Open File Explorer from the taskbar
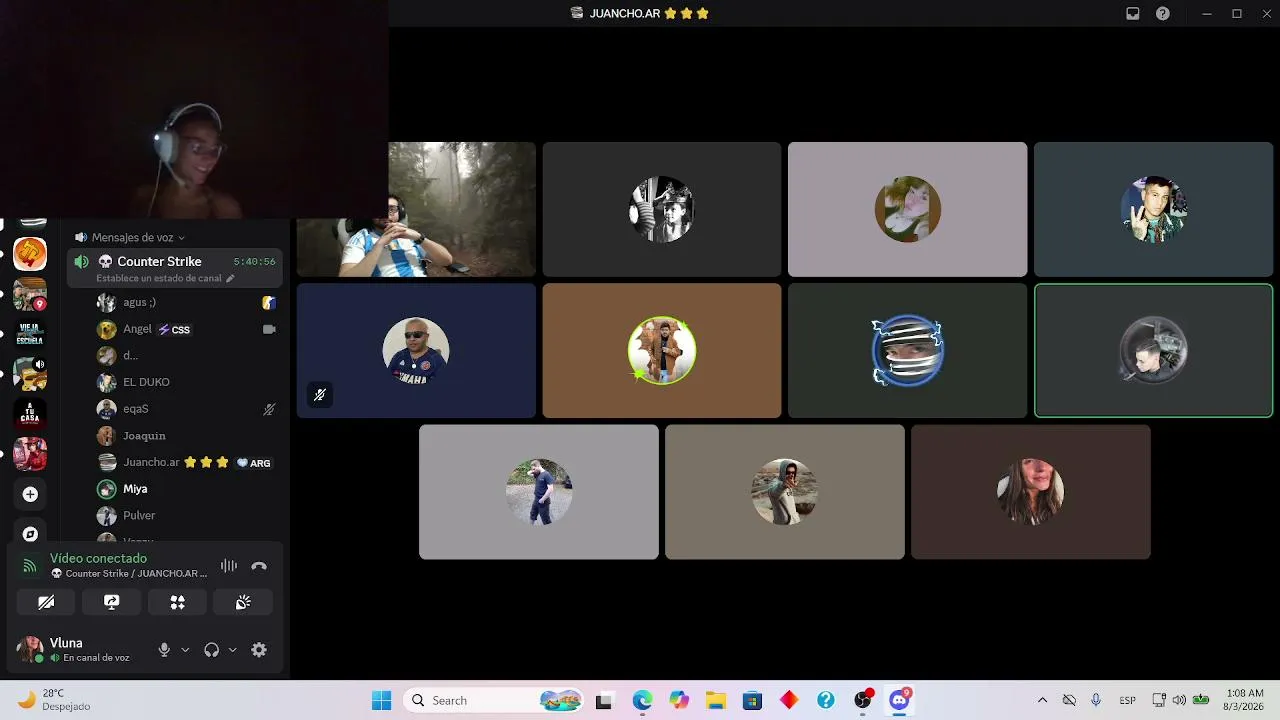Image resolution: width=1280 pixels, height=720 pixels. 715,701
